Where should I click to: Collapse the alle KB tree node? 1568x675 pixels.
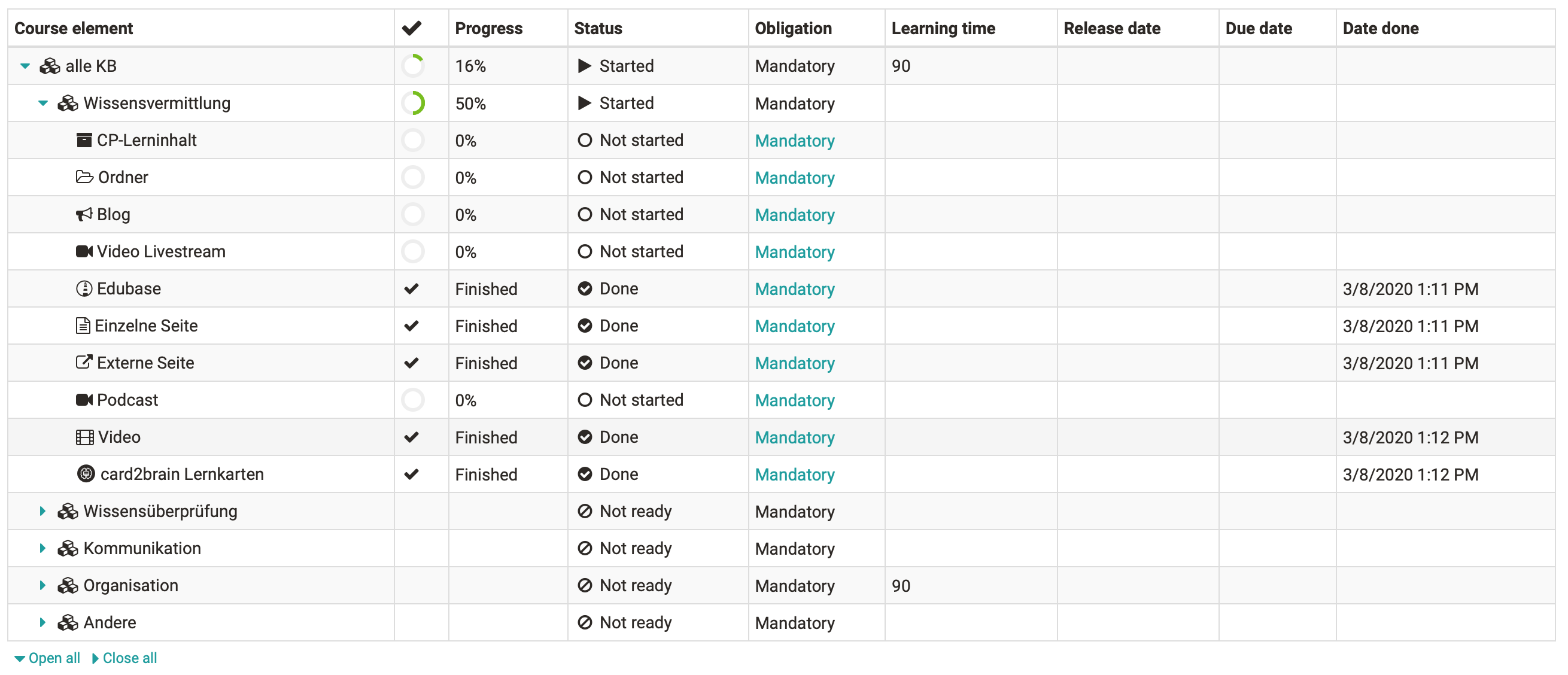tap(25, 66)
